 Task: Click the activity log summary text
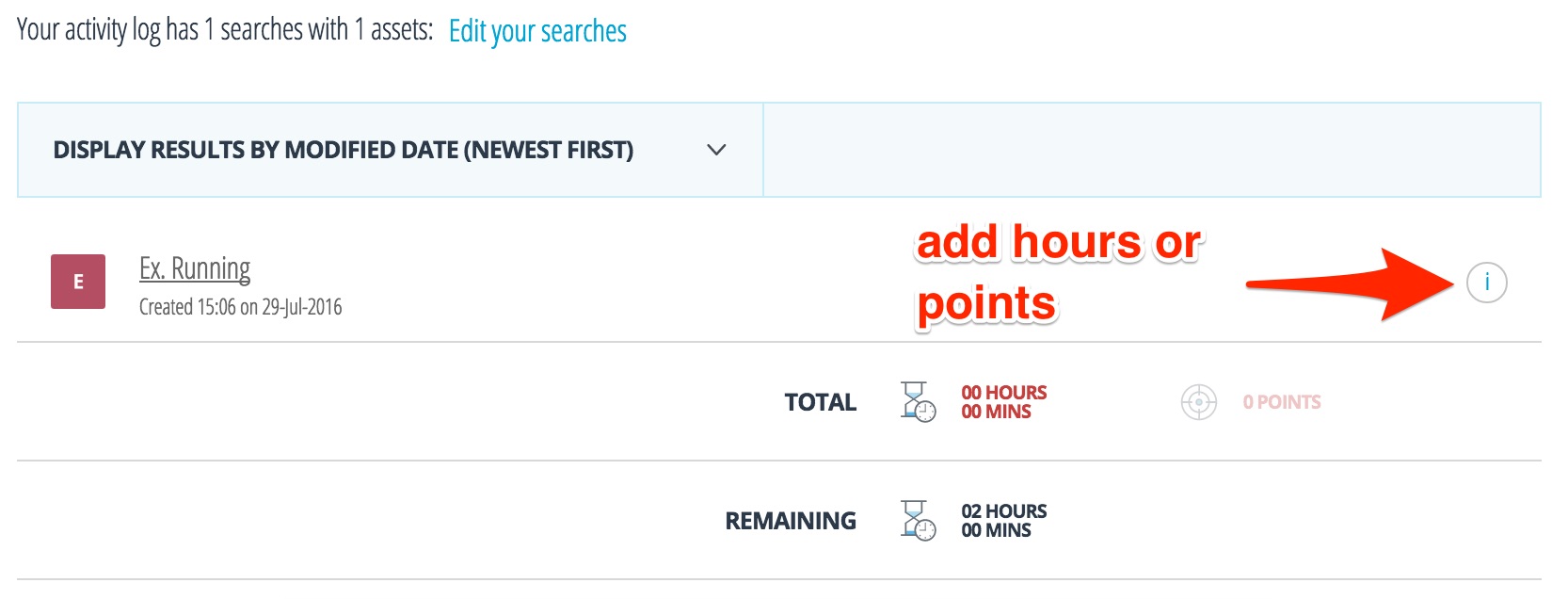[x=224, y=30]
